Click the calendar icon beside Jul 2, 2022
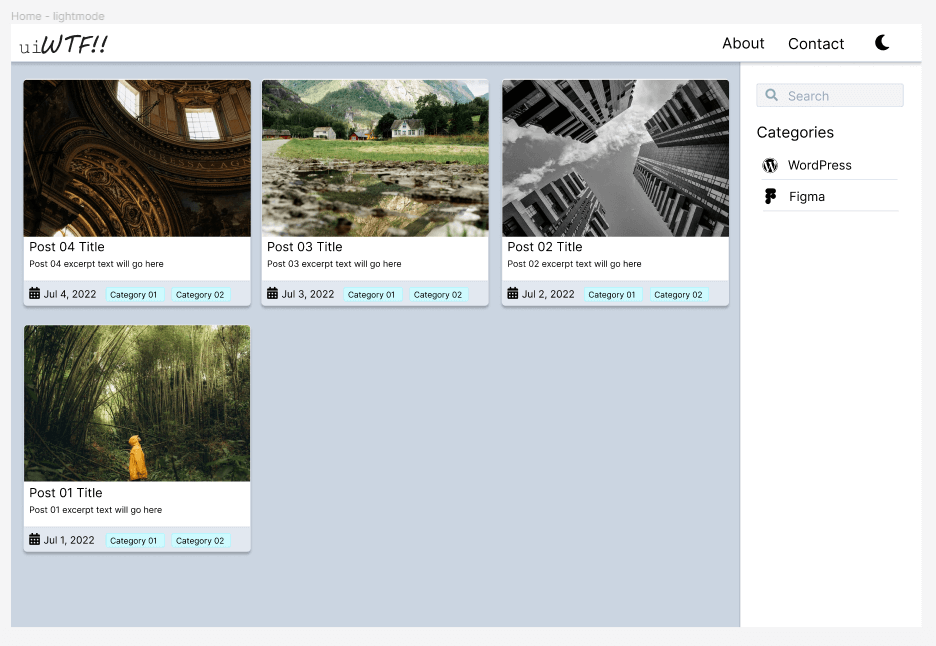936x646 pixels. (x=513, y=293)
